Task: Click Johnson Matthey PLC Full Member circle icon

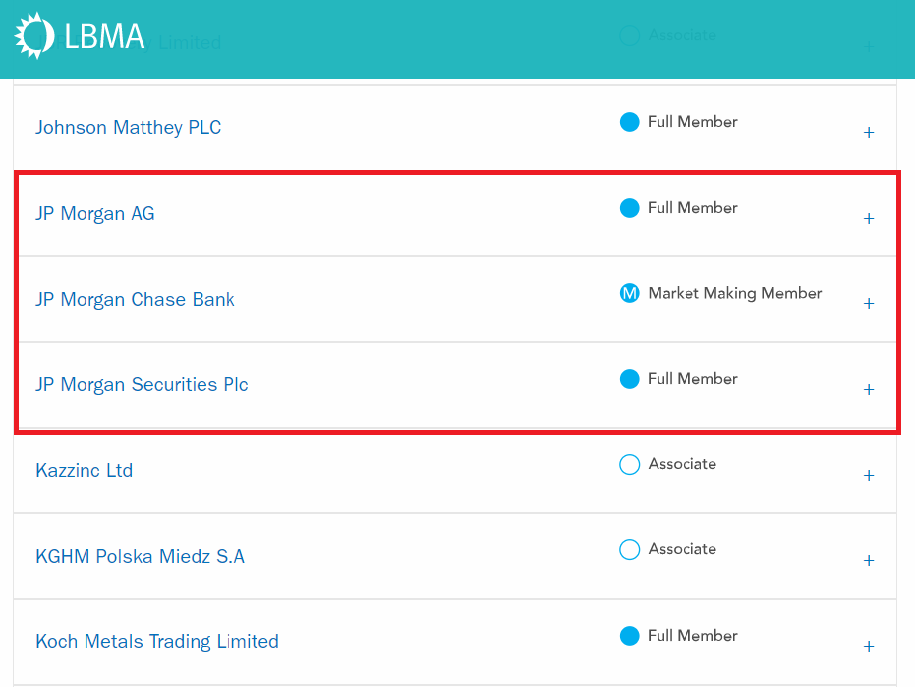Action: tap(629, 122)
